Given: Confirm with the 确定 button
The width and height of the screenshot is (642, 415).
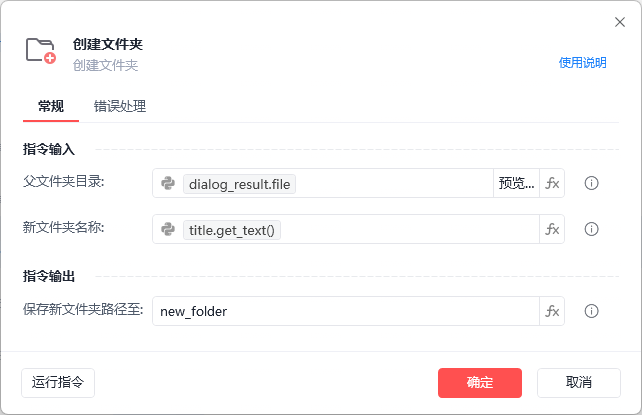Looking at the screenshot, I should pos(480,382).
